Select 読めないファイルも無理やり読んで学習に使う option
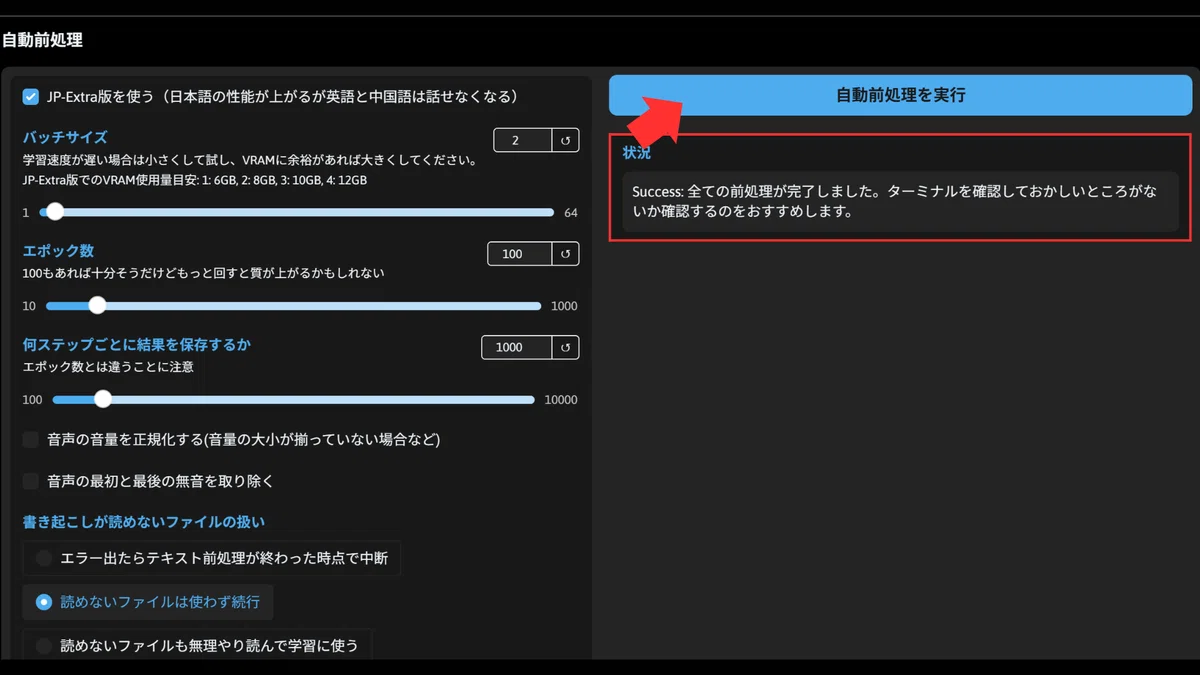This screenshot has height=675, width=1200. click(197, 646)
